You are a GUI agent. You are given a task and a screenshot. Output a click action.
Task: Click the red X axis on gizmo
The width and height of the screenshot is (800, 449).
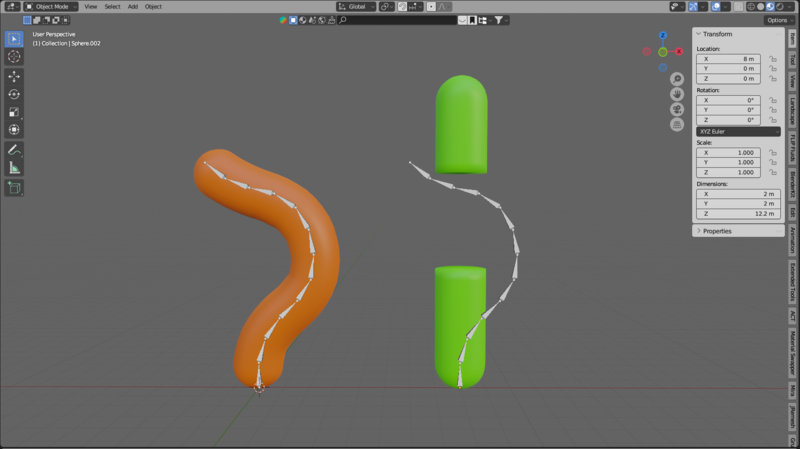pos(678,51)
